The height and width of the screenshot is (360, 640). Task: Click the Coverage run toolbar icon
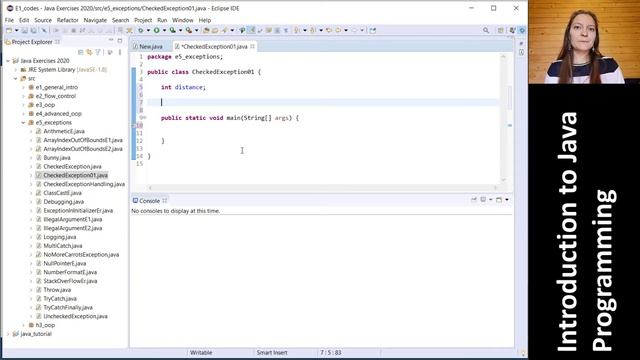pos(172,30)
